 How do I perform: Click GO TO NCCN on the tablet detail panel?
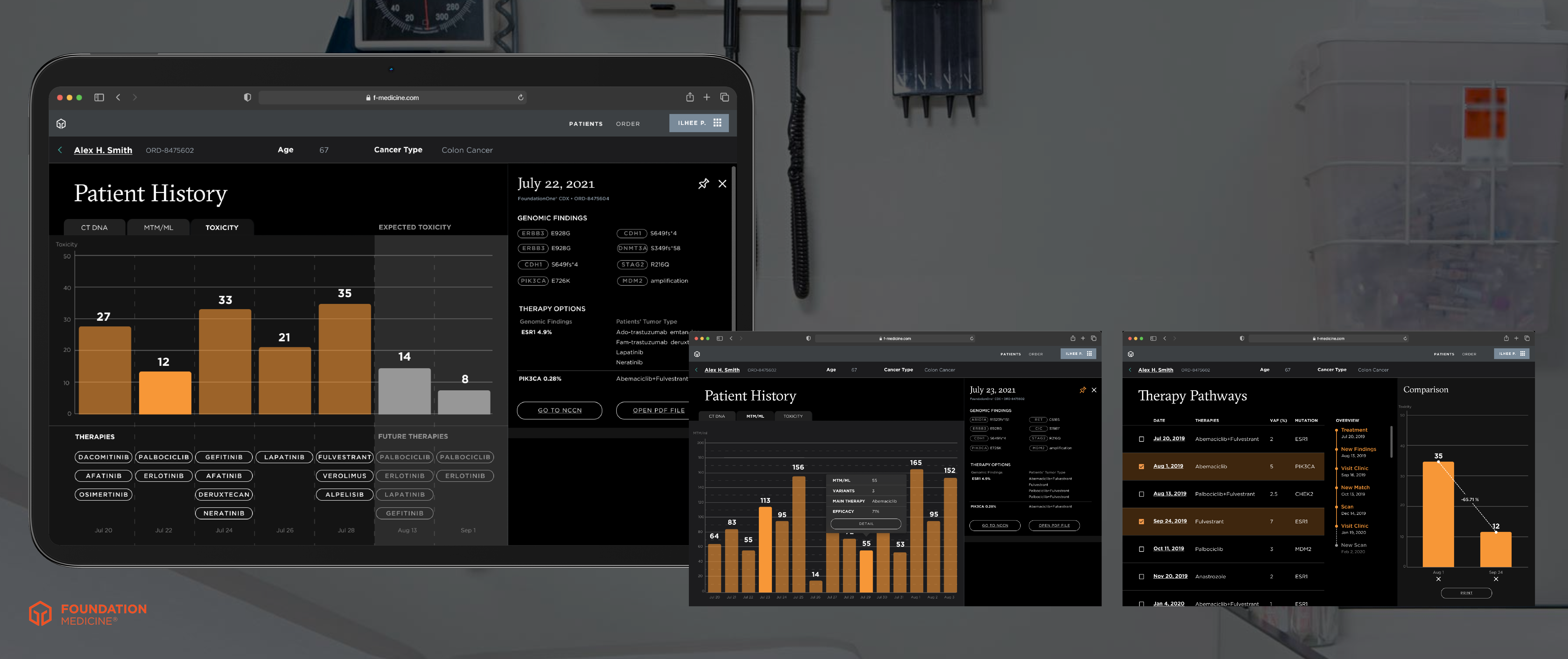coord(559,410)
